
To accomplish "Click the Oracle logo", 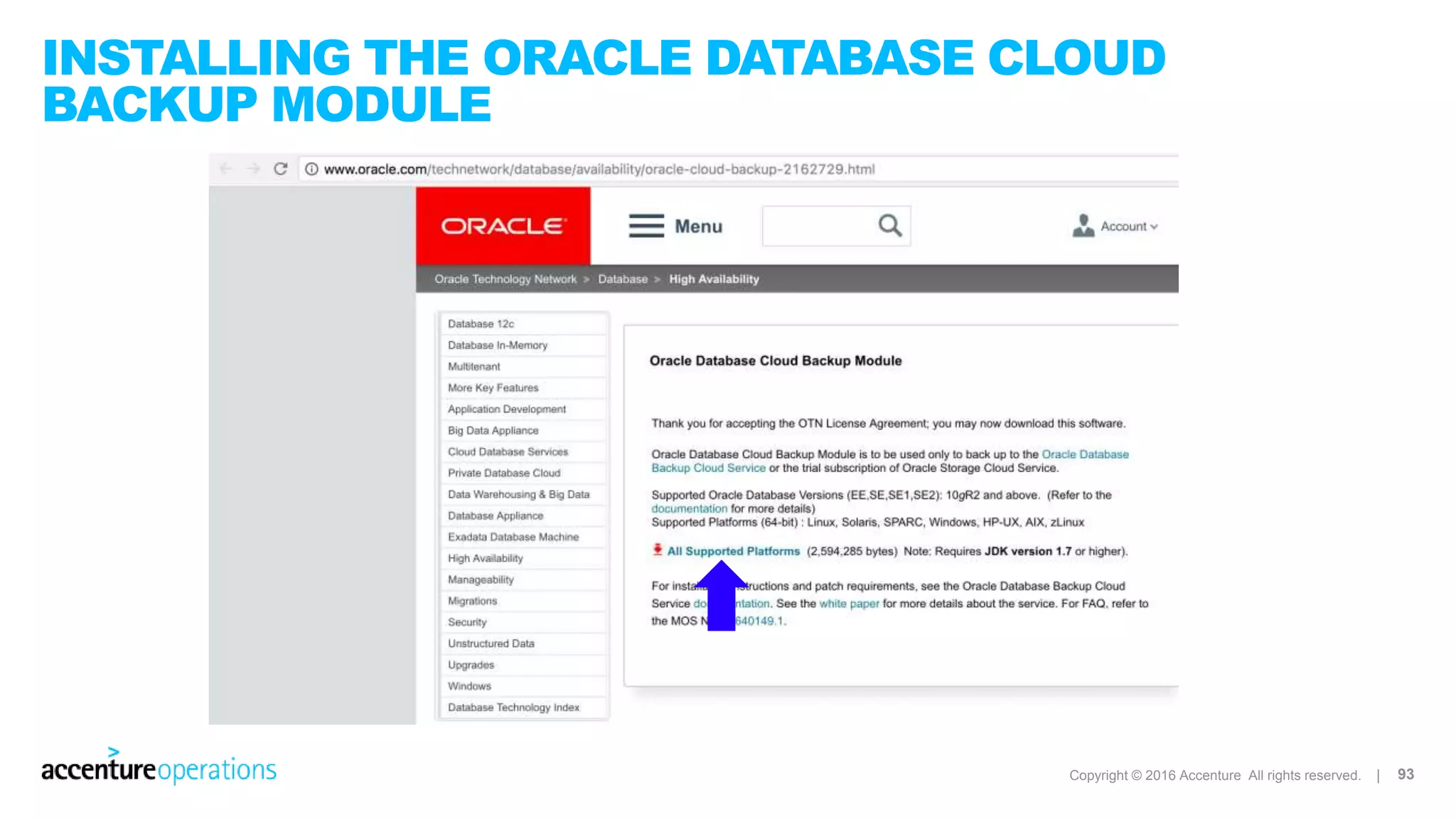I will 503,226.
